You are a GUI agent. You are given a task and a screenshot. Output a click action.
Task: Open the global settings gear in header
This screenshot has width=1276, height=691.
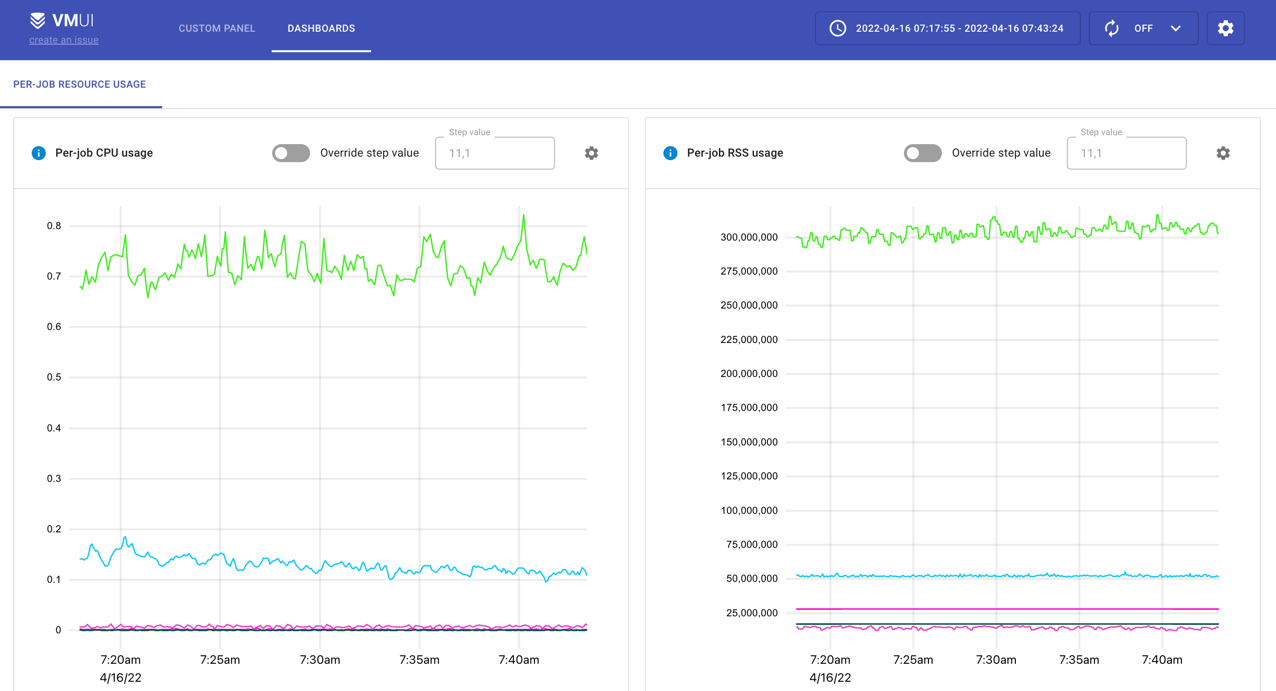coord(1225,28)
